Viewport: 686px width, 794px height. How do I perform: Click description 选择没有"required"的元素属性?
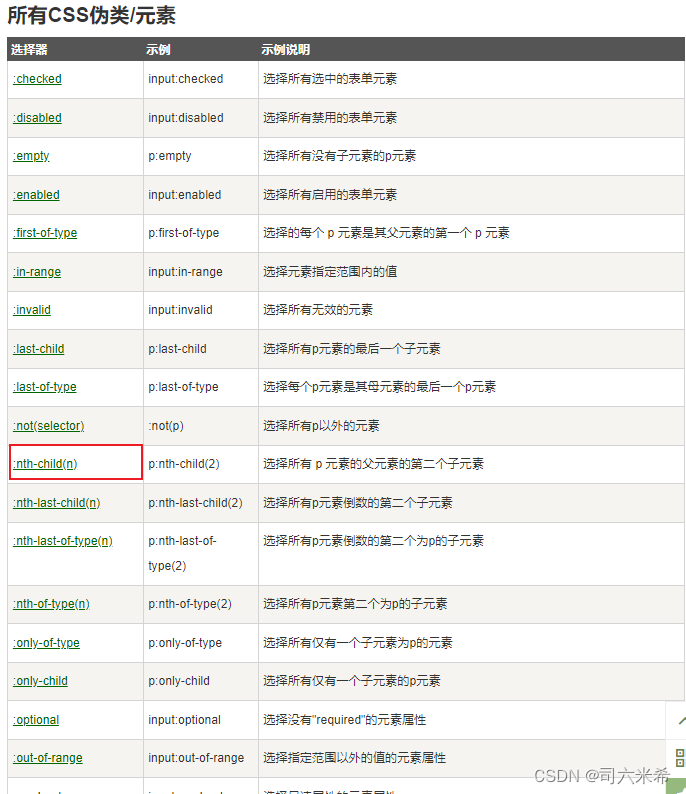(x=345, y=720)
